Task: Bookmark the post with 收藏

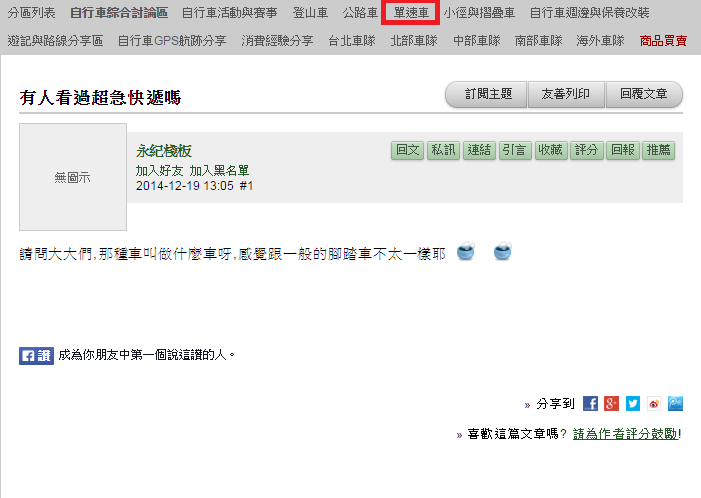Action: 551,150
